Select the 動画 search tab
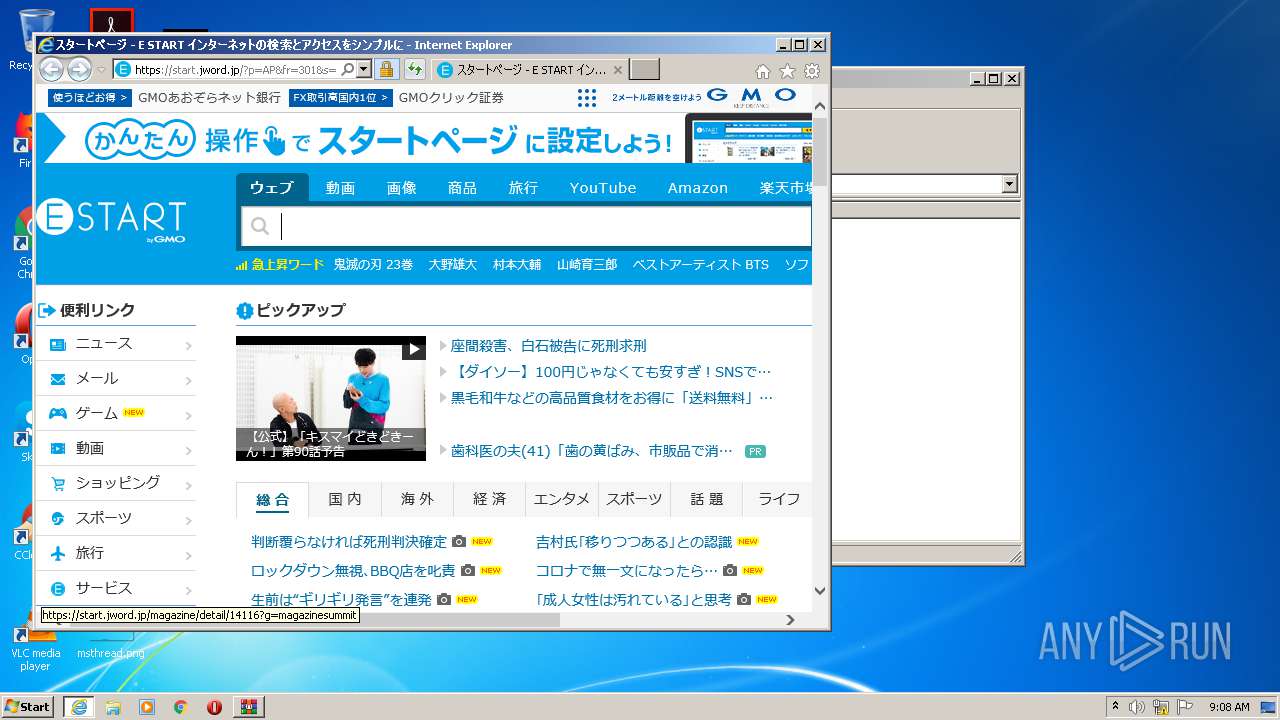The image size is (1280, 720). (x=340, y=187)
